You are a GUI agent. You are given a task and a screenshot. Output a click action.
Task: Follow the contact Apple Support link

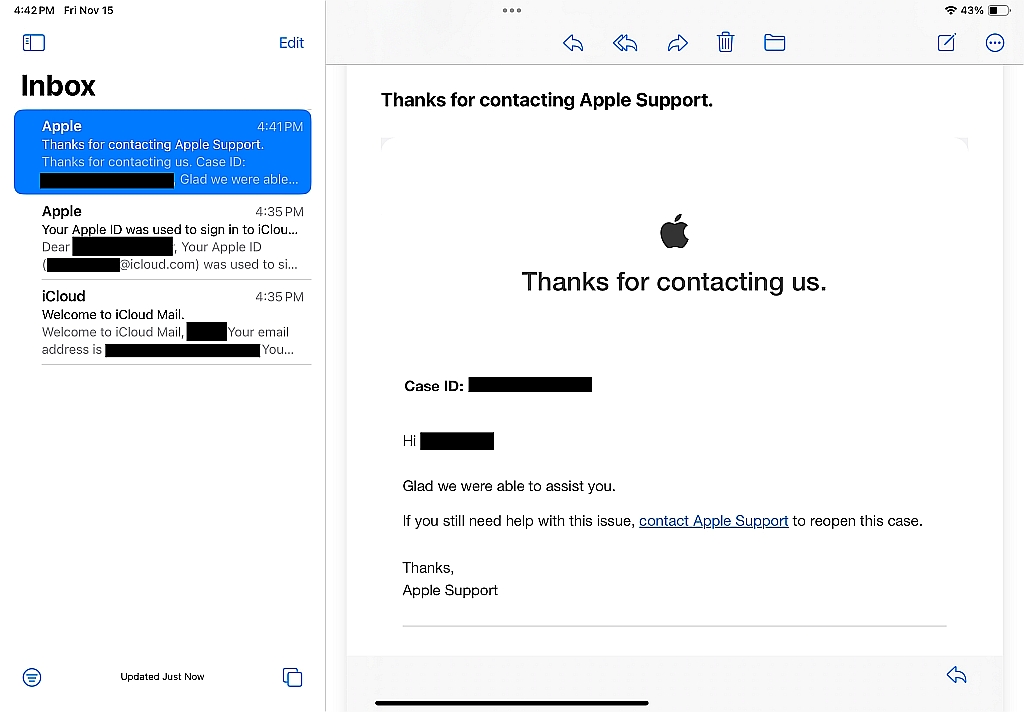(713, 521)
